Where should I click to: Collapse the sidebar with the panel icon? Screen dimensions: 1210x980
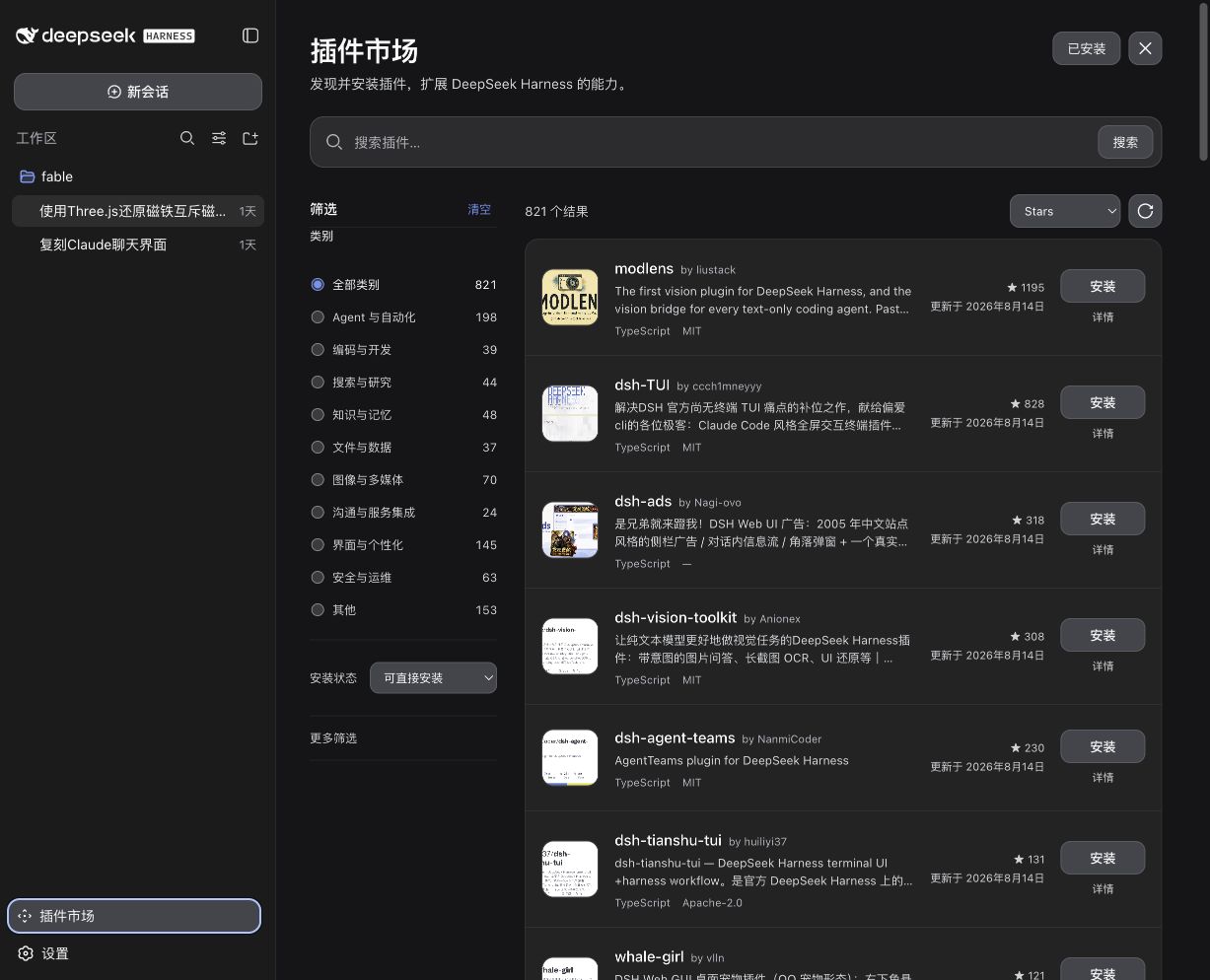tap(250, 35)
